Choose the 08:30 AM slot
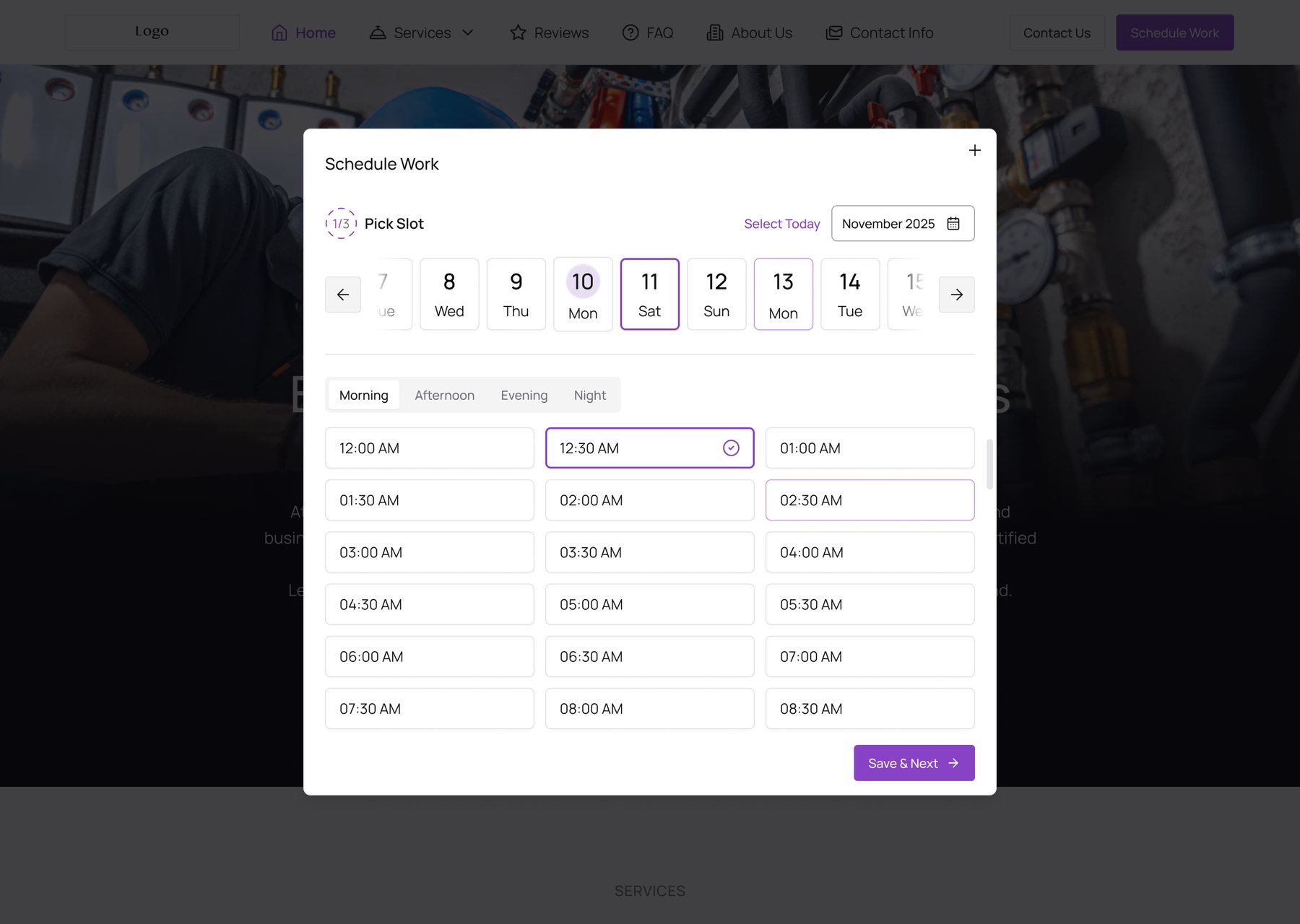This screenshot has width=1300, height=924. tap(870, 708)
